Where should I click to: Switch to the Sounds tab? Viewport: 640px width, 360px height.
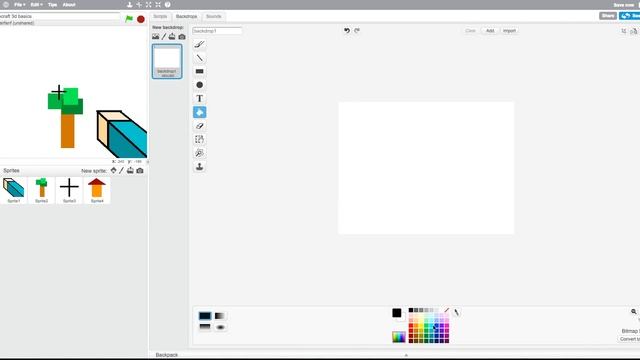213,16
